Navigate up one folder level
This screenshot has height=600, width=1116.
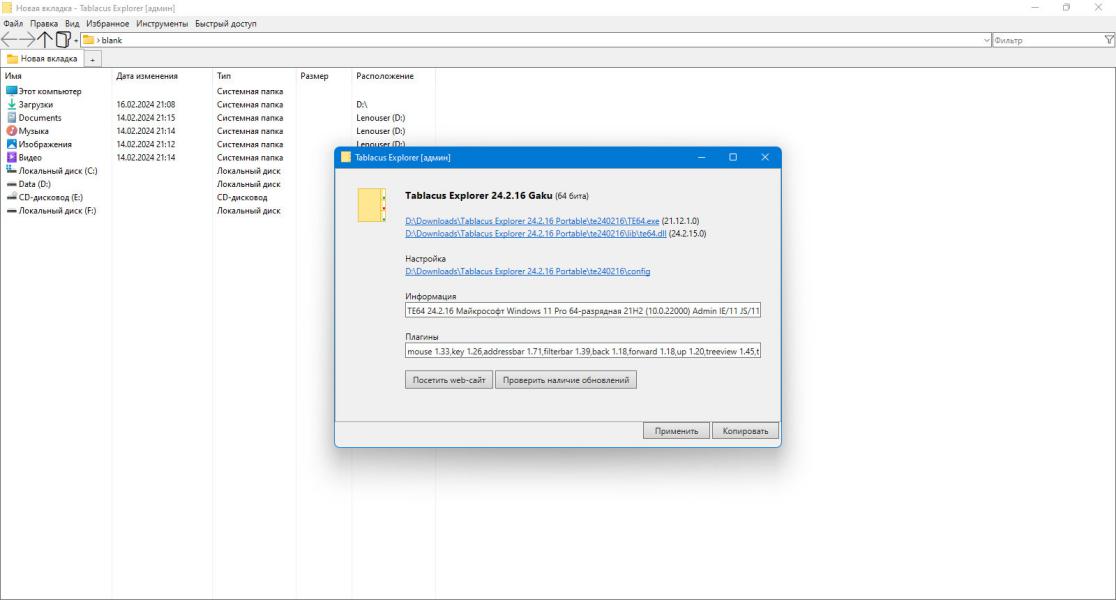coord(45,40)
